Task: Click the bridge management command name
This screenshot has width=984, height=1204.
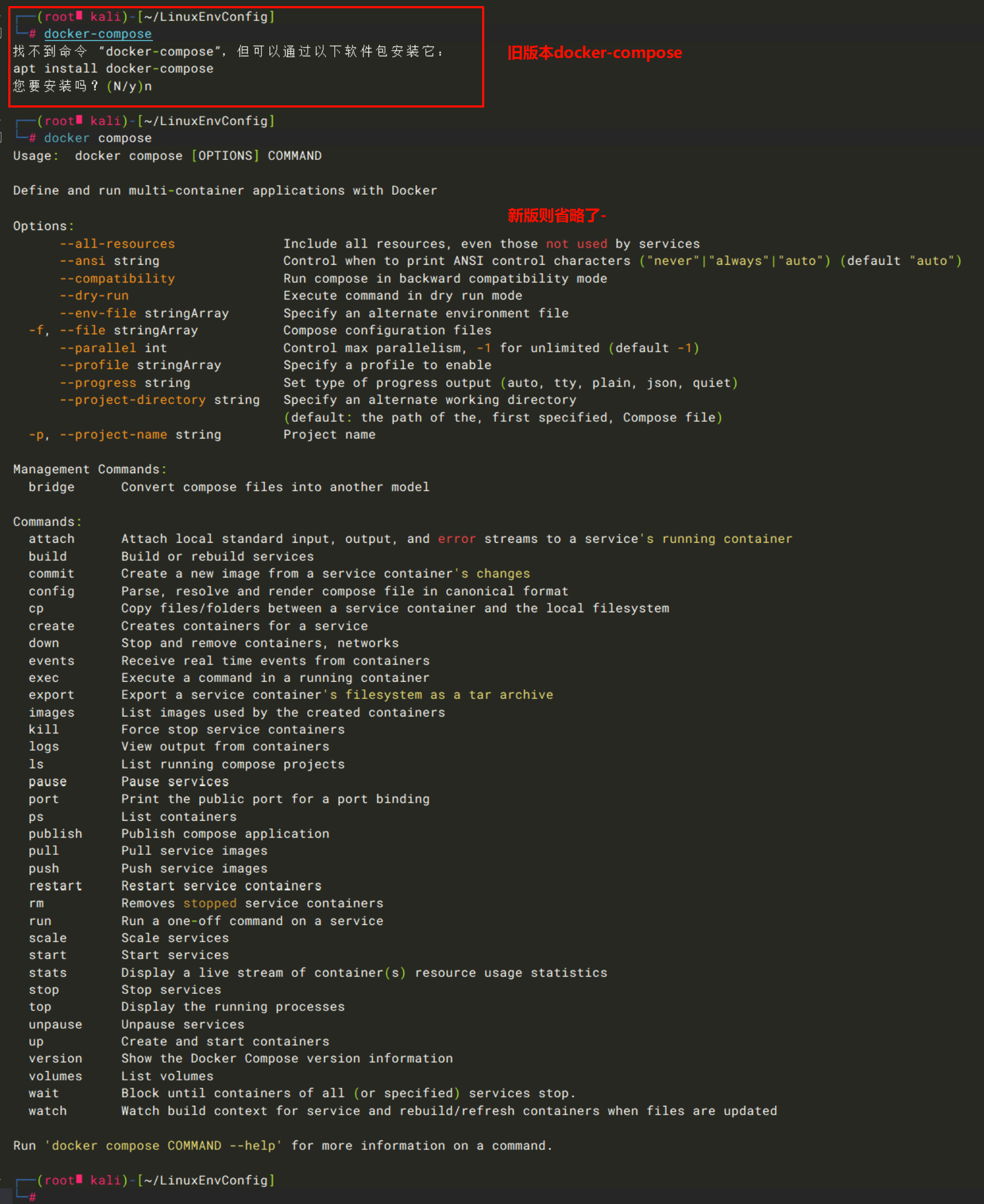Action: (51, 487)
